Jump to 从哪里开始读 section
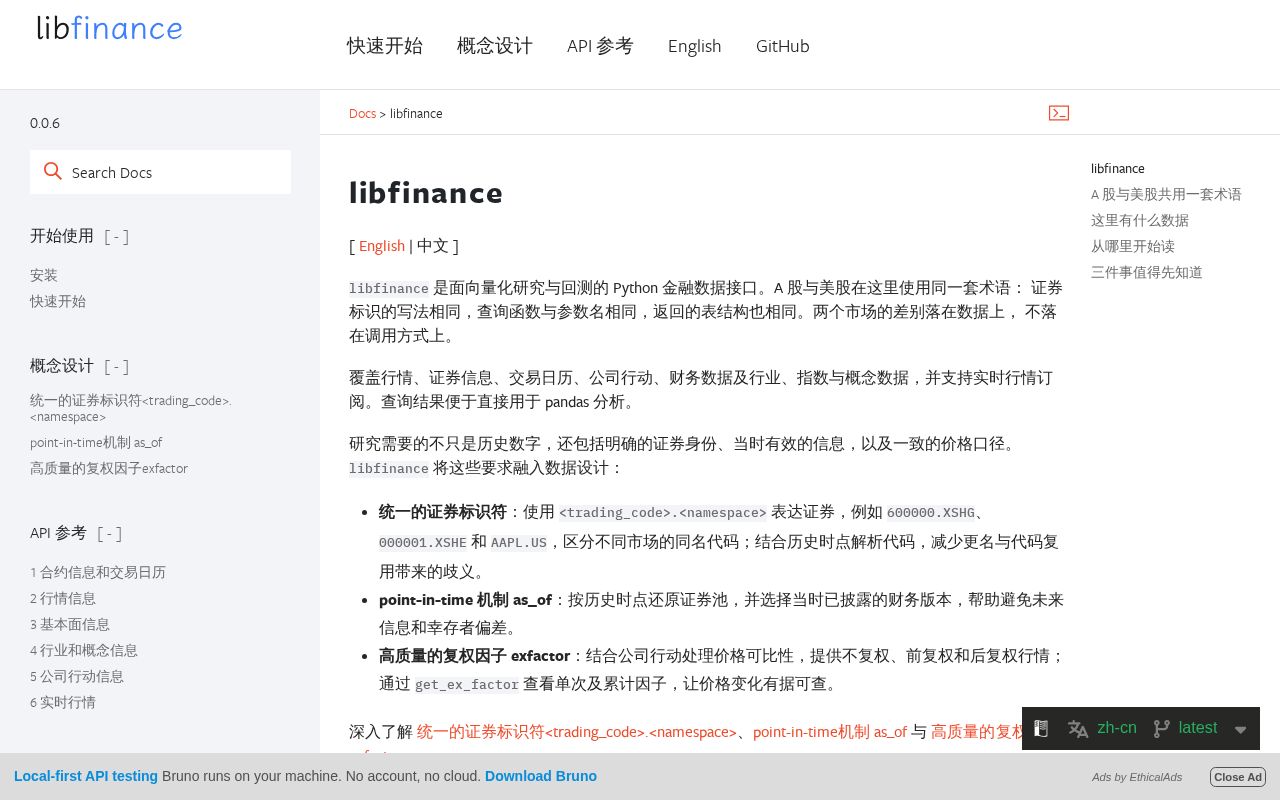Viewport: 1280px width, 800px height. pos(1133,246)
